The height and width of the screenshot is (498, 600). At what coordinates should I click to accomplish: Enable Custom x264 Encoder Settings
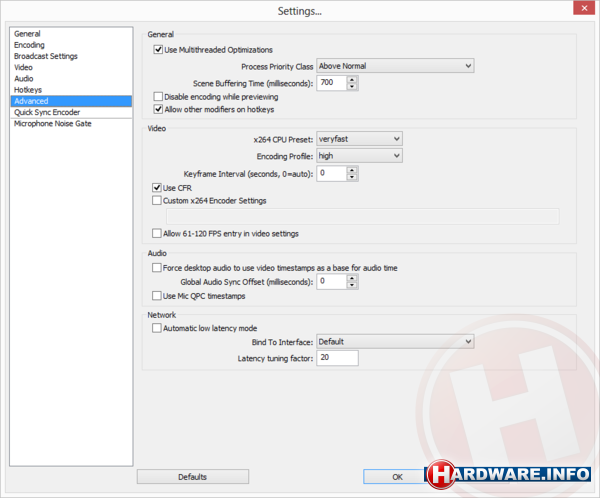tap(157, 201)
